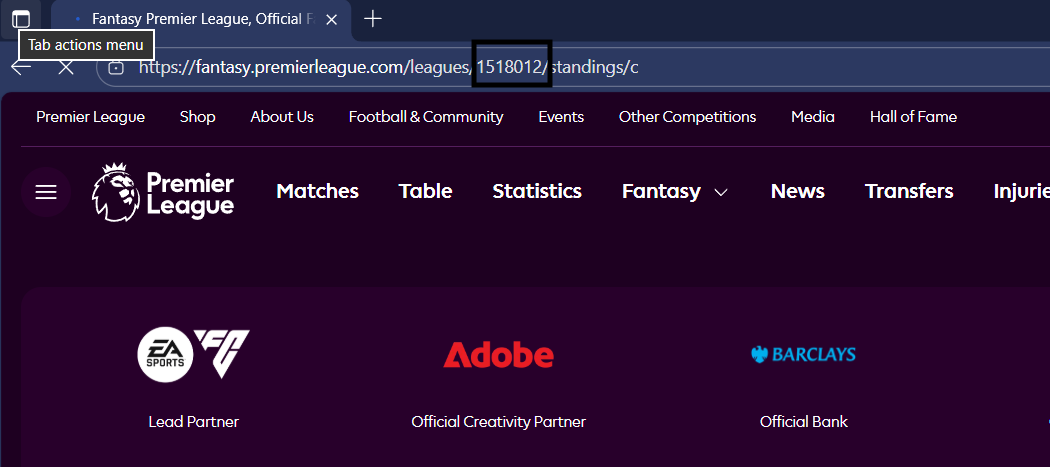Screen dimensions: 1050x467
Task: Stop loading the page with X
Action: tap(66, 67)
